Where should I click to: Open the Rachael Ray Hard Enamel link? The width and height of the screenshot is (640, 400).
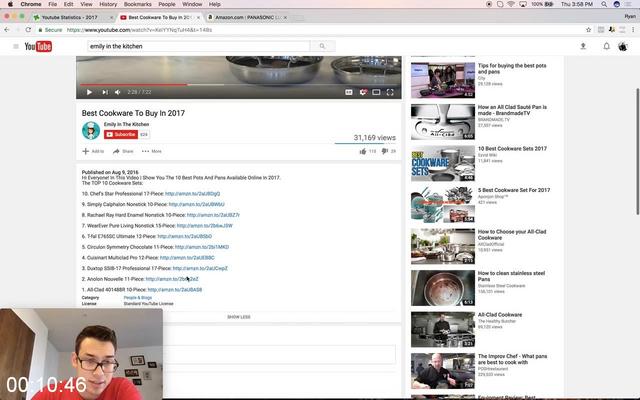coord(213,215)
